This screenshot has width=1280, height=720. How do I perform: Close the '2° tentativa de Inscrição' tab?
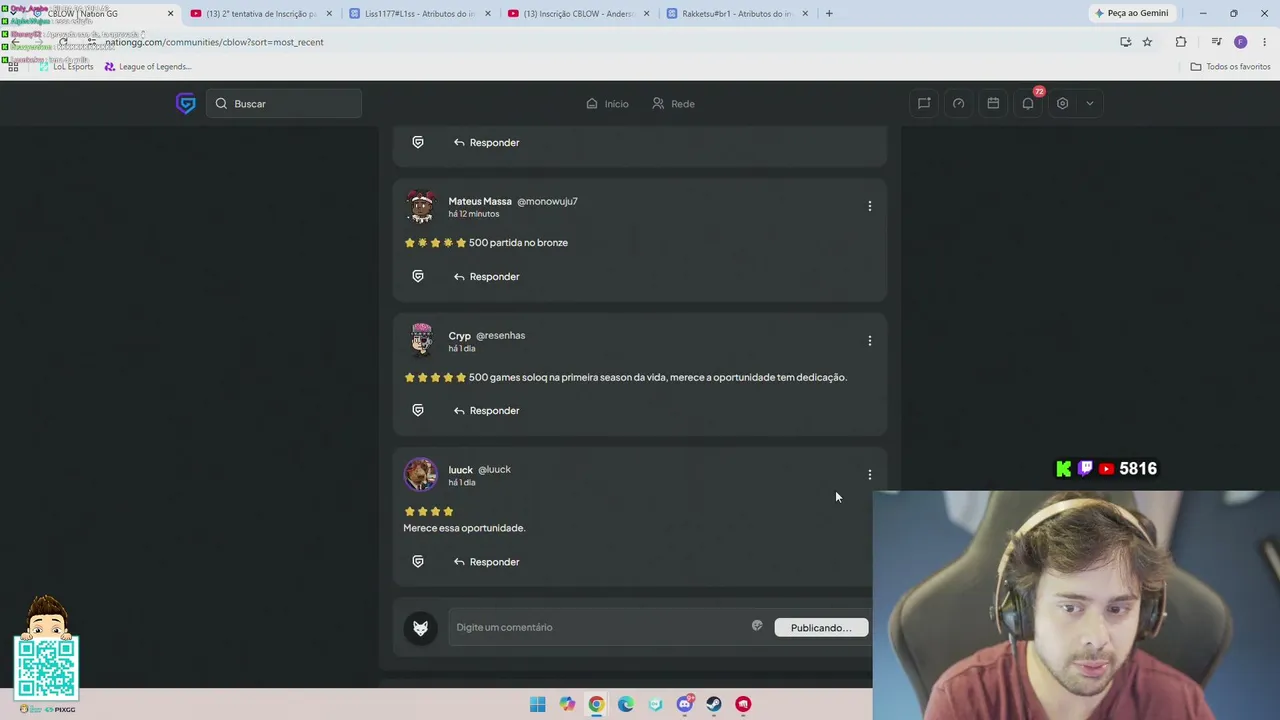click(329, 14)
